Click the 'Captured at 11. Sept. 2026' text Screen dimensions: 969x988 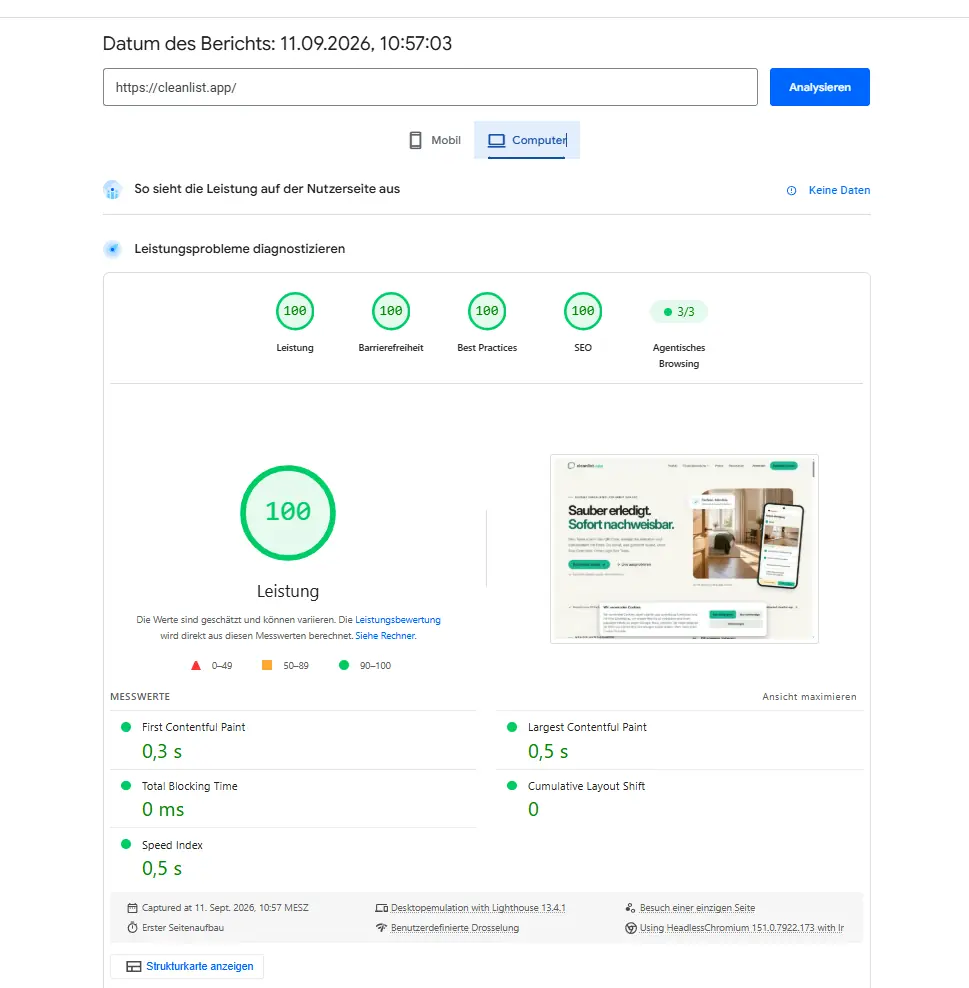(225, 908)
